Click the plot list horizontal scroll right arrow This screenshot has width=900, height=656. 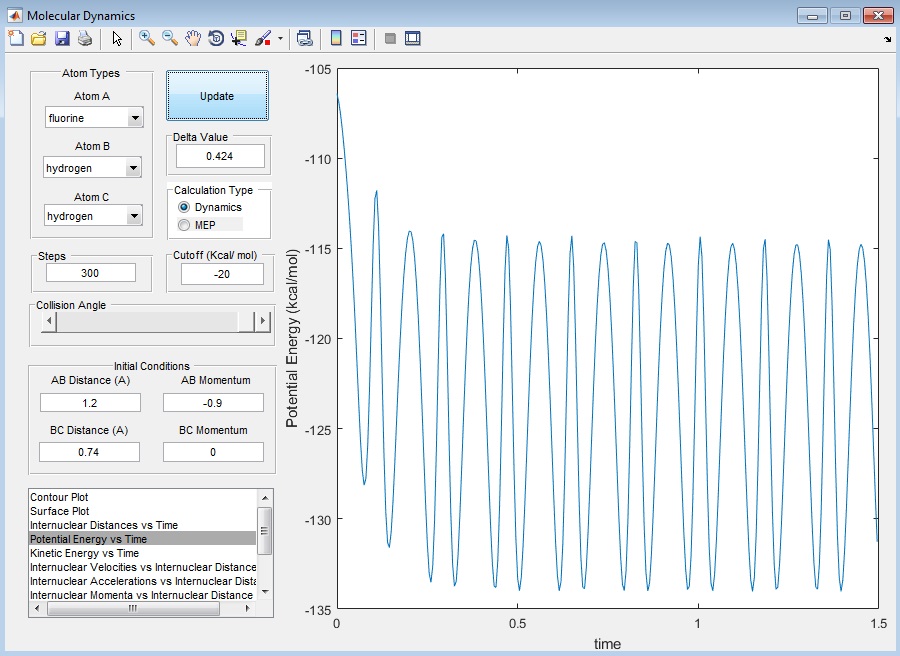coord(248,608)
